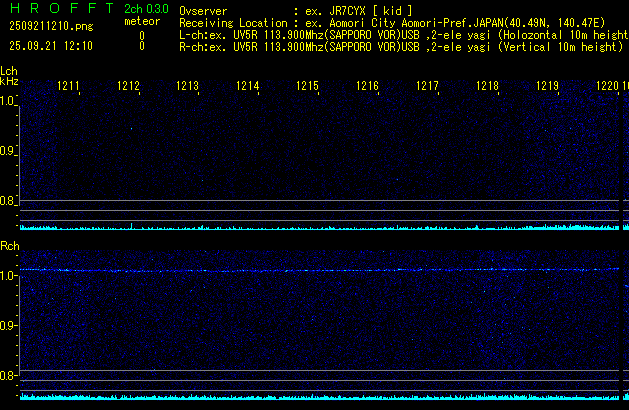Select the 2509211210.png filename label
Image resolution: width=629 pixels, height=410 pixels.
[x=51, y=26]
